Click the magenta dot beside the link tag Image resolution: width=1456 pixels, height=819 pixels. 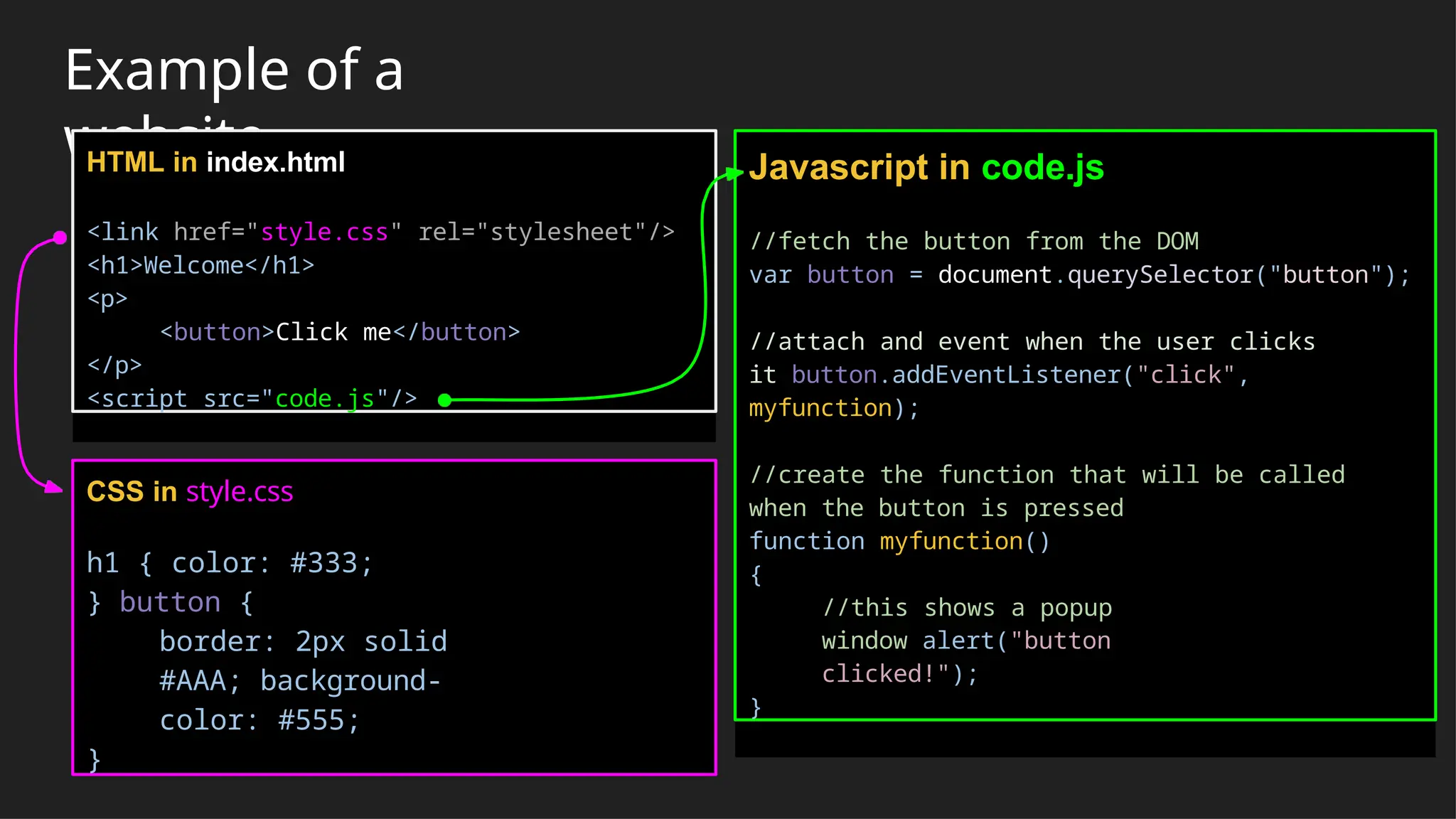point(60,237)
